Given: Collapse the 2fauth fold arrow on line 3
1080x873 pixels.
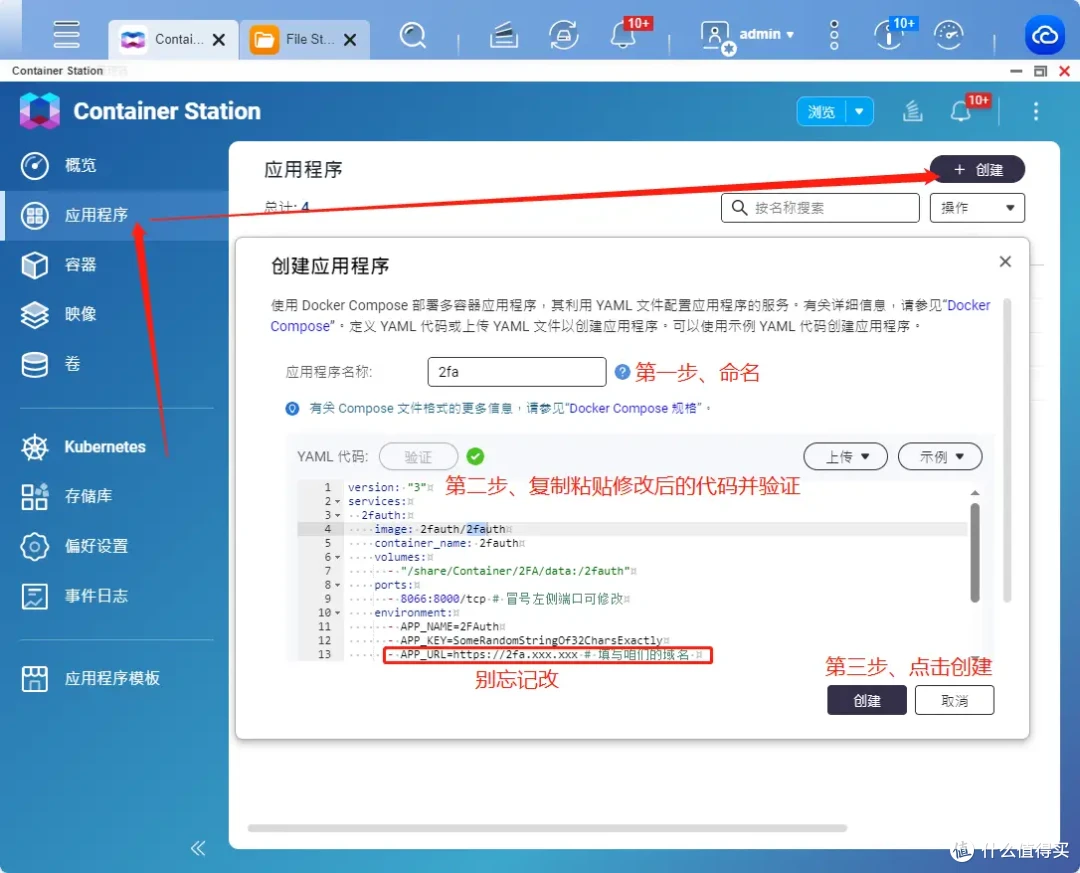Looking at the screenshot, I should (338, 515).
